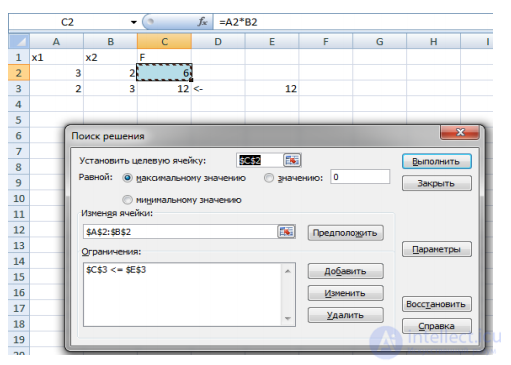511x365 pixels.
Task: Click the Name Box showing C2
Action: pyautogui.click(x=68, y=22)
